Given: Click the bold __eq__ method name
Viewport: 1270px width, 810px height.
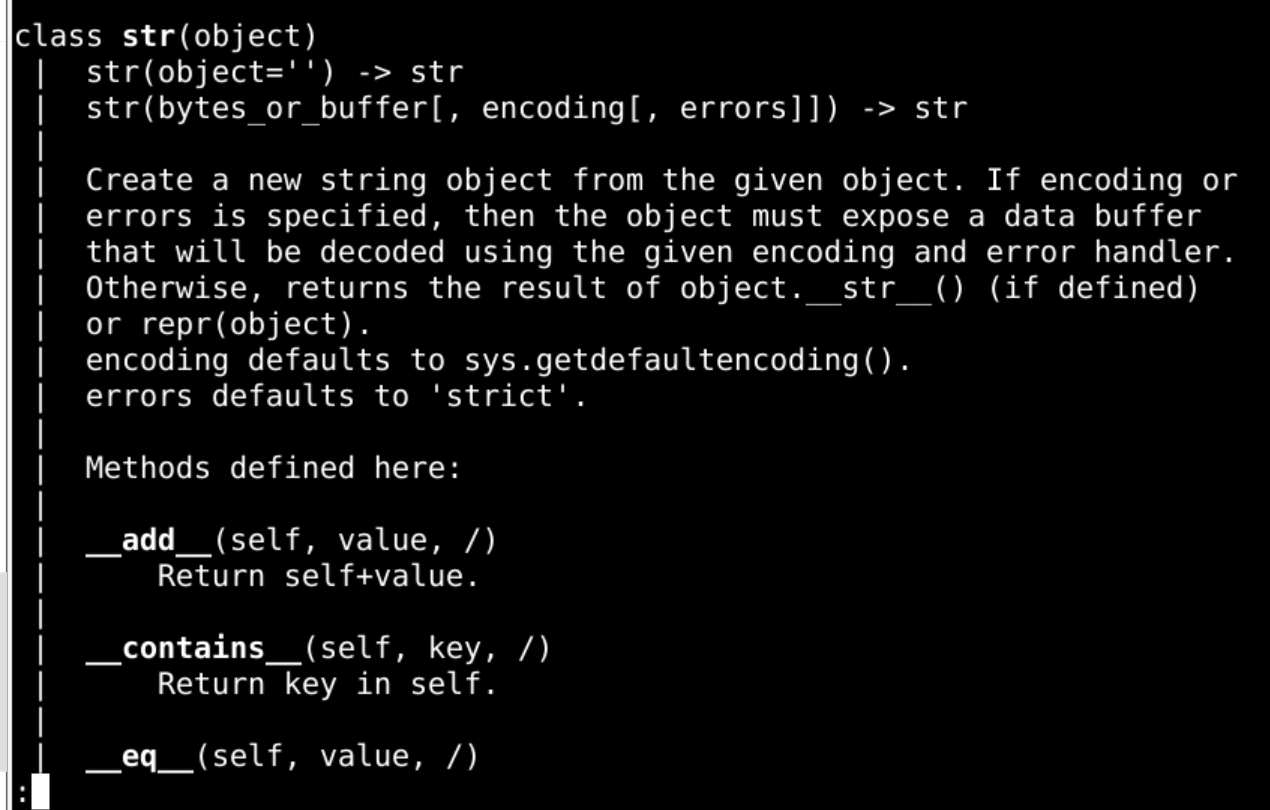Looking at the screenshot, I should click(x=140, y=757).
